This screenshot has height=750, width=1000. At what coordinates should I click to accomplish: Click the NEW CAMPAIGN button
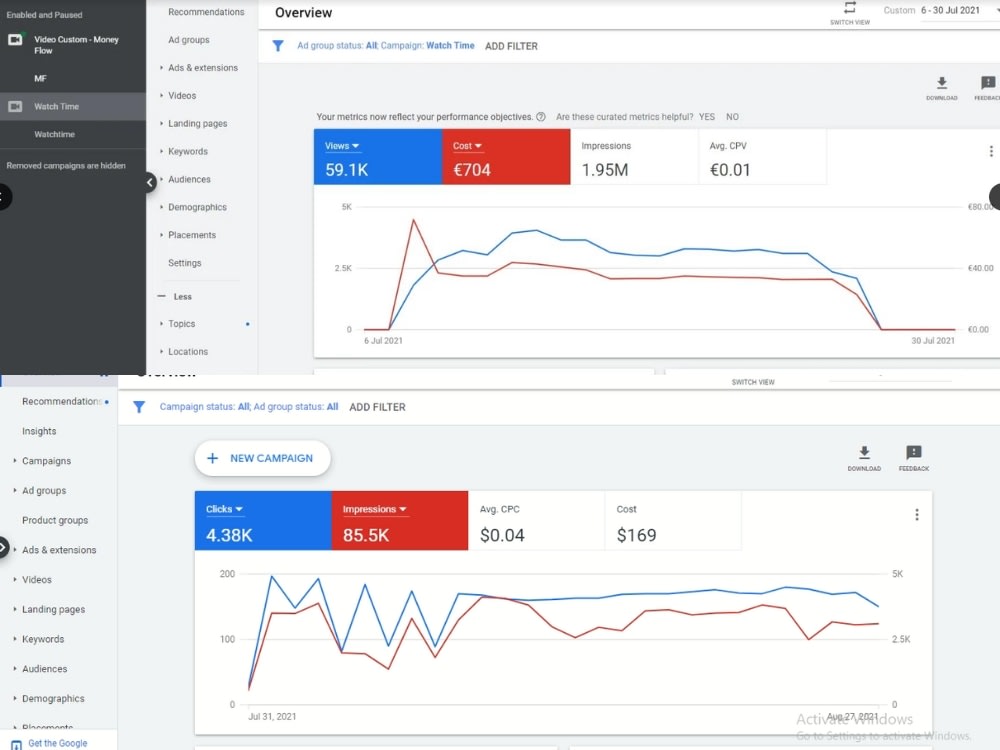point(262,458)
